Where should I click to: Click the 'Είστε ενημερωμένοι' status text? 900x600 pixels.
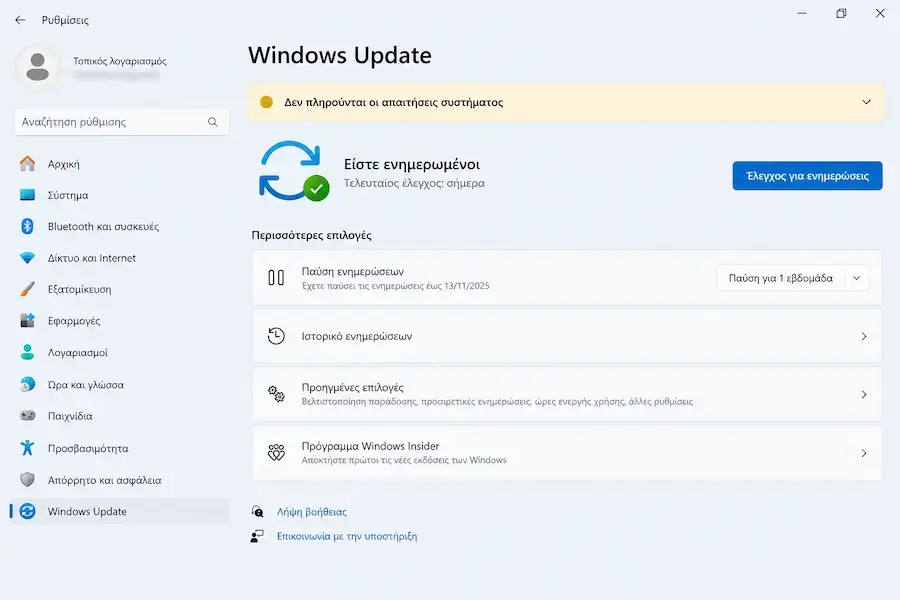tap(412, 164)
